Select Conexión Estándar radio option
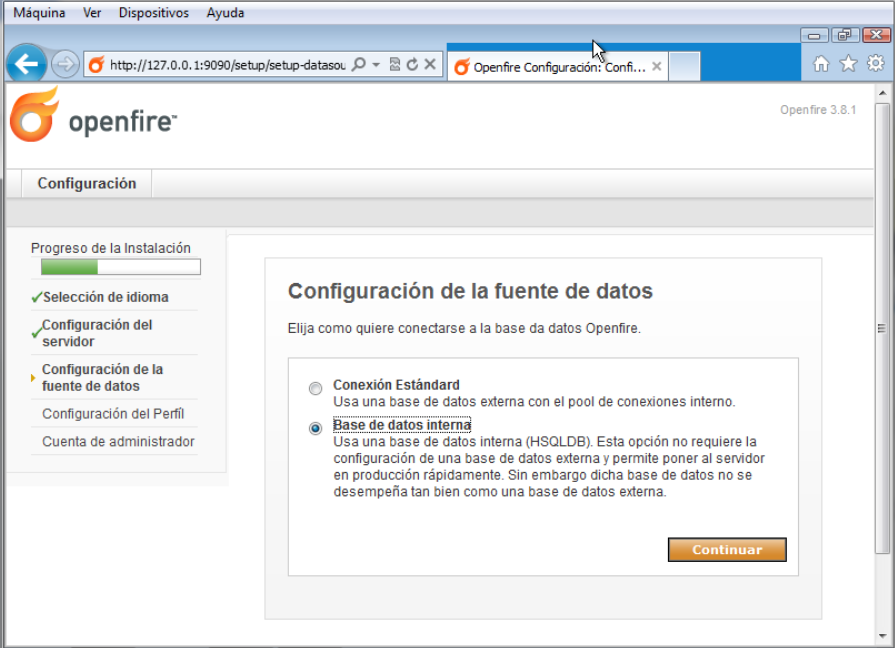Screen dimensions: 895x648 (316, 388)
